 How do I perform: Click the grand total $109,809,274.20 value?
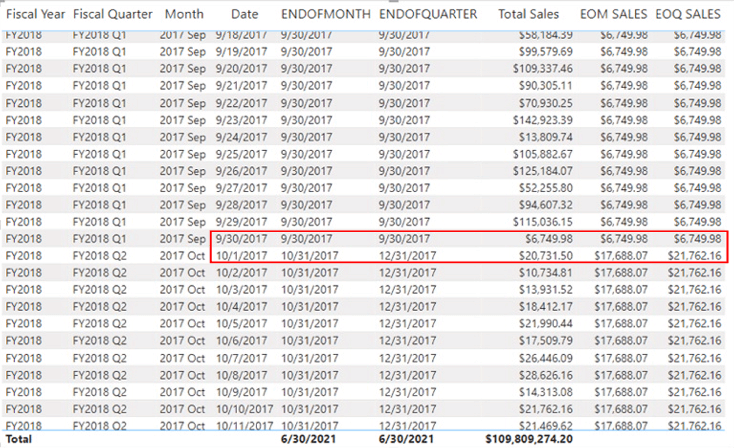[530, 439]
